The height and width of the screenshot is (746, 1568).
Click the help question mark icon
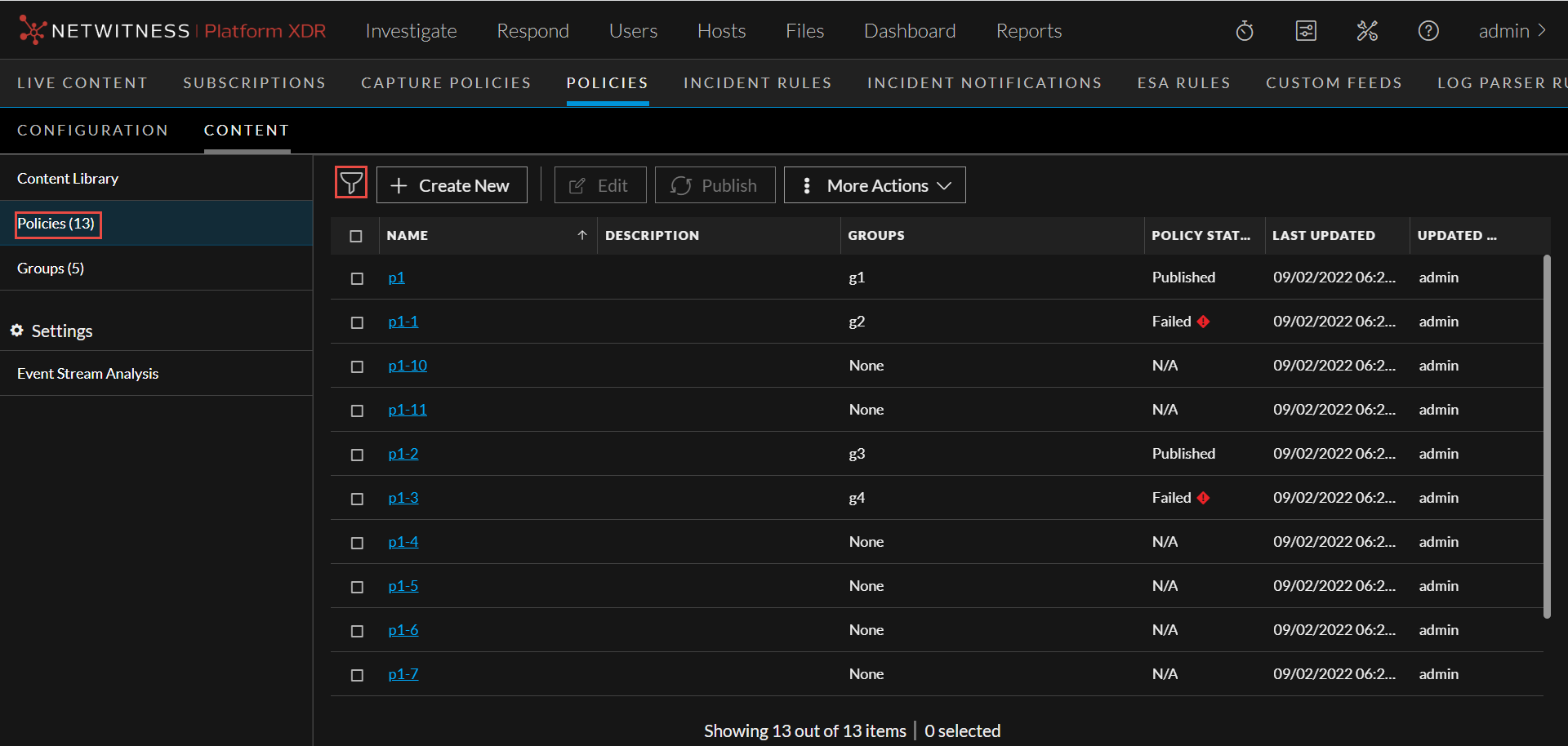pos(1428,31)
